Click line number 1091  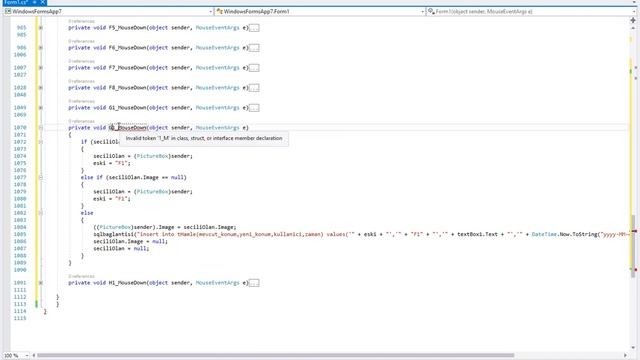(20, 283)
